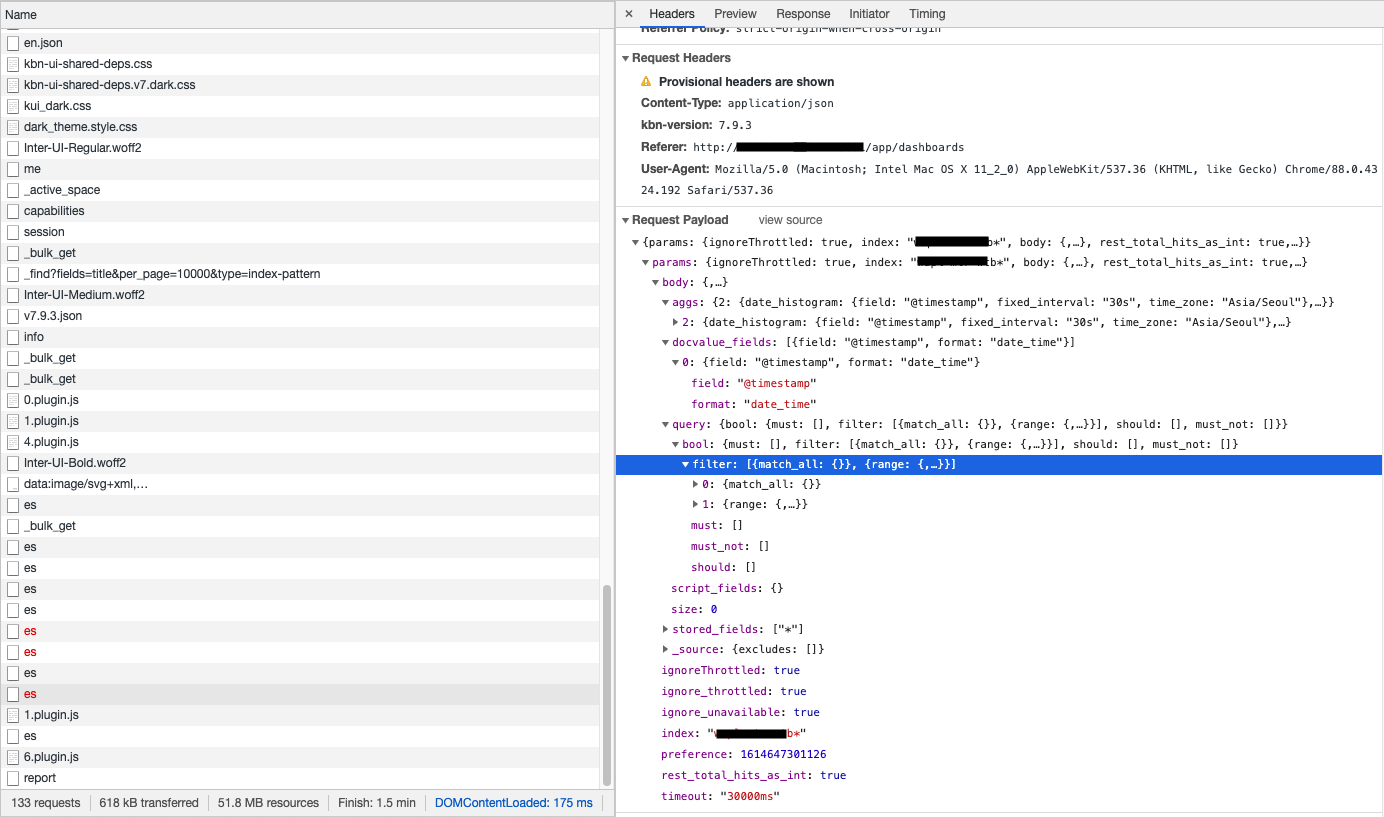This screenshot has height=817, width=1384.
Task: Collapse the Request Payload section
Action: coord(626,220)
